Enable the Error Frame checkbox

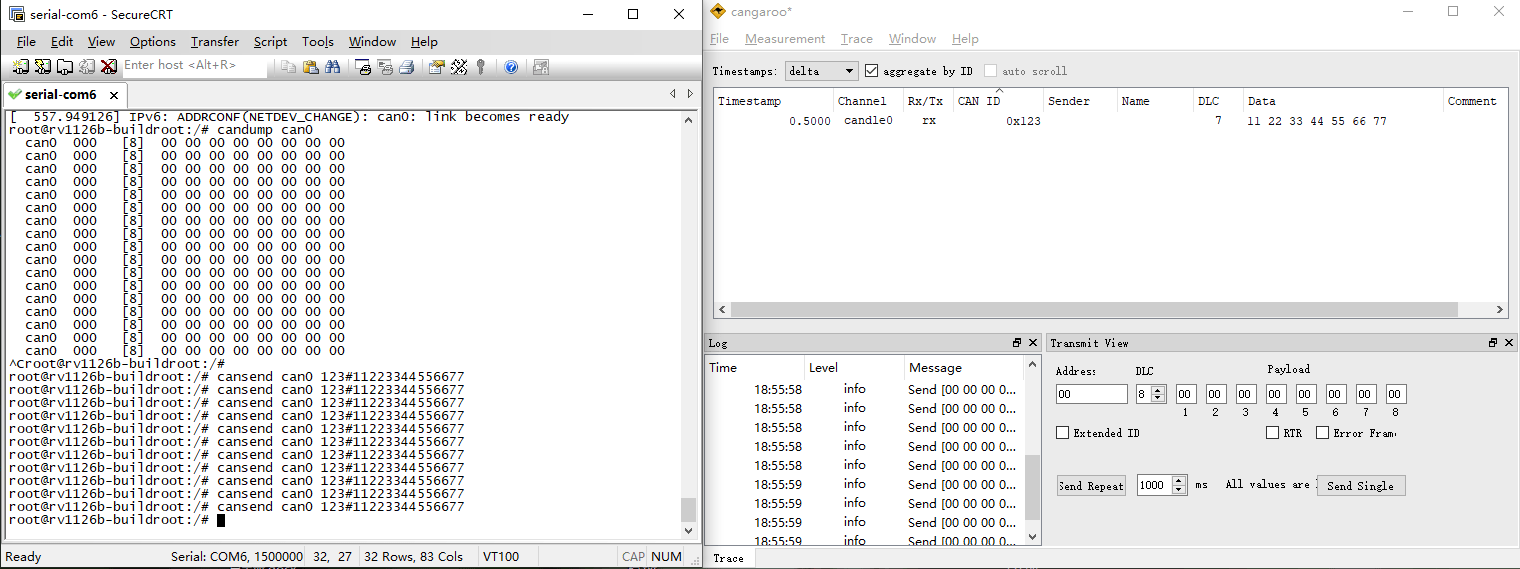coord(1322,433)
